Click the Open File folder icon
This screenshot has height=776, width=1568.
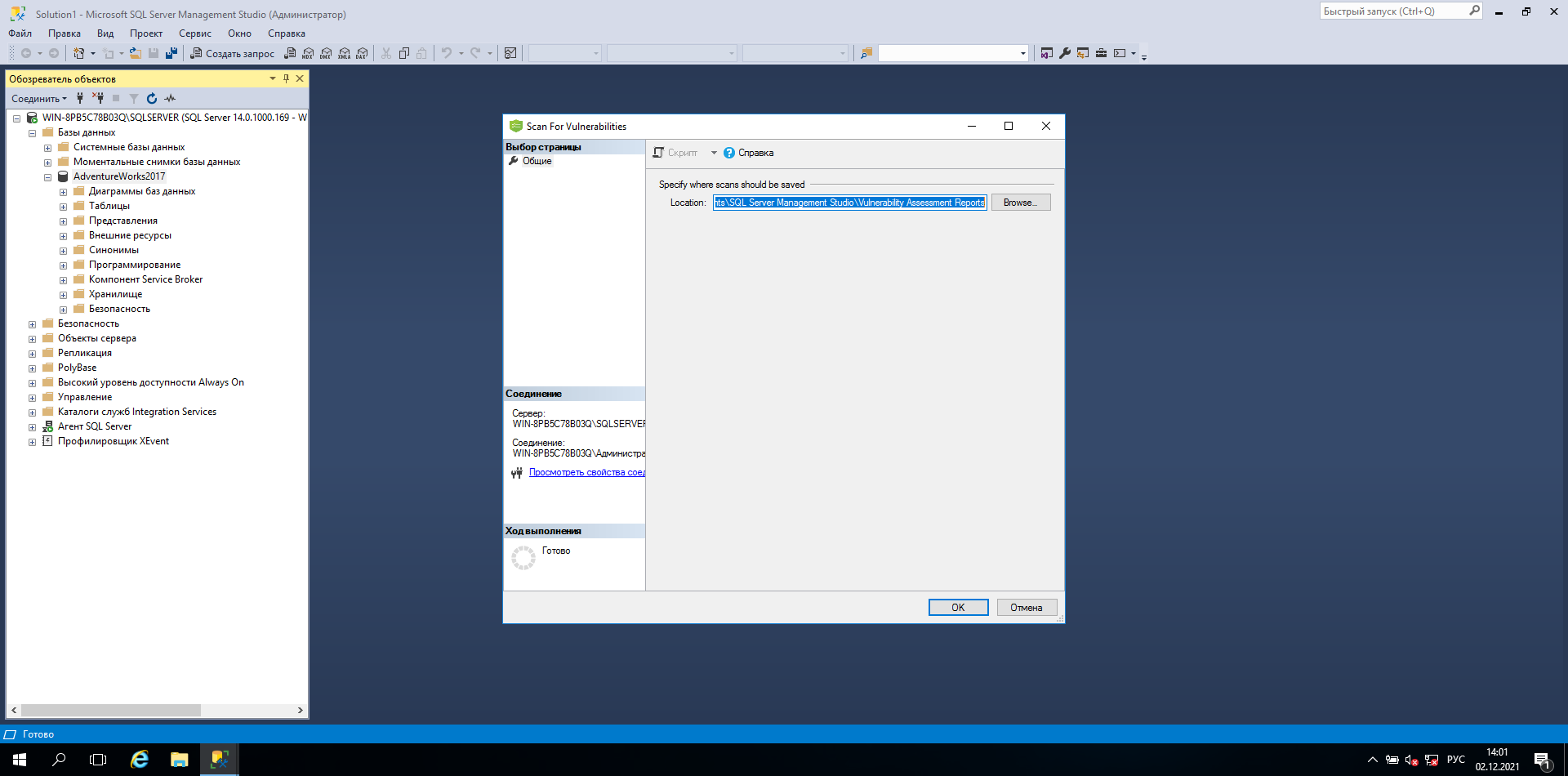click(x=136, y=53)
